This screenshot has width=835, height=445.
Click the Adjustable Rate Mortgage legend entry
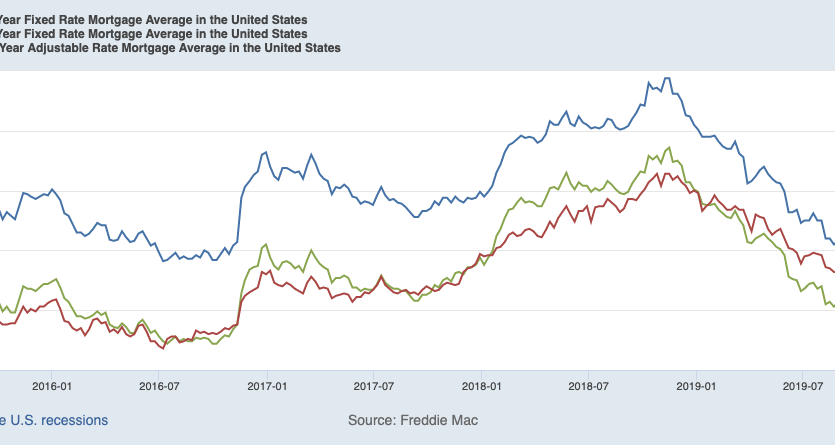pos(170,47)
